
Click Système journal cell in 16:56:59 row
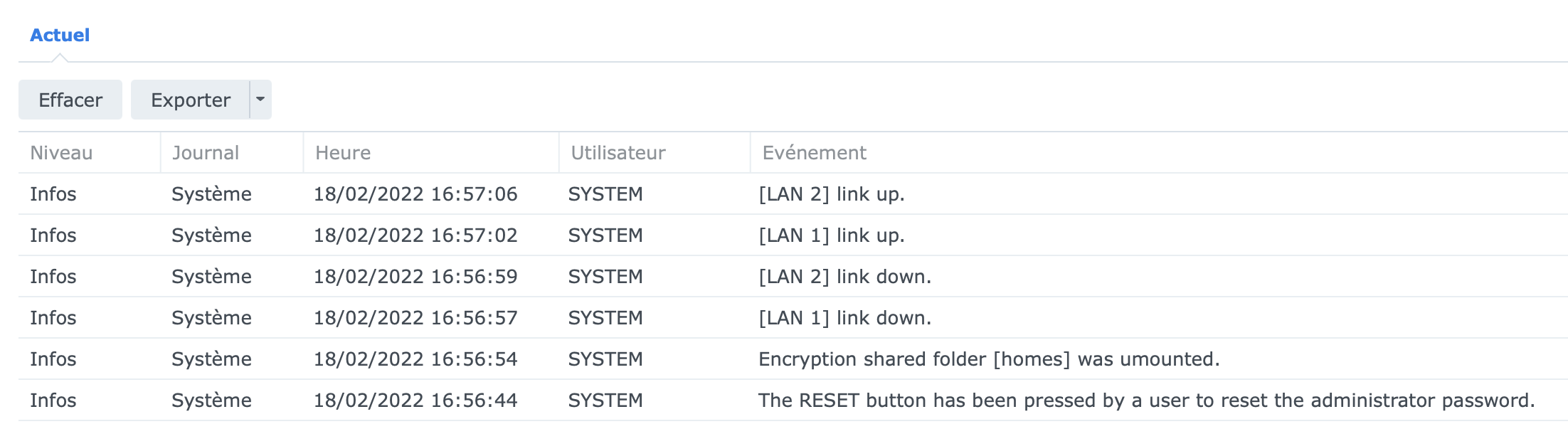(x=211, y=277)
